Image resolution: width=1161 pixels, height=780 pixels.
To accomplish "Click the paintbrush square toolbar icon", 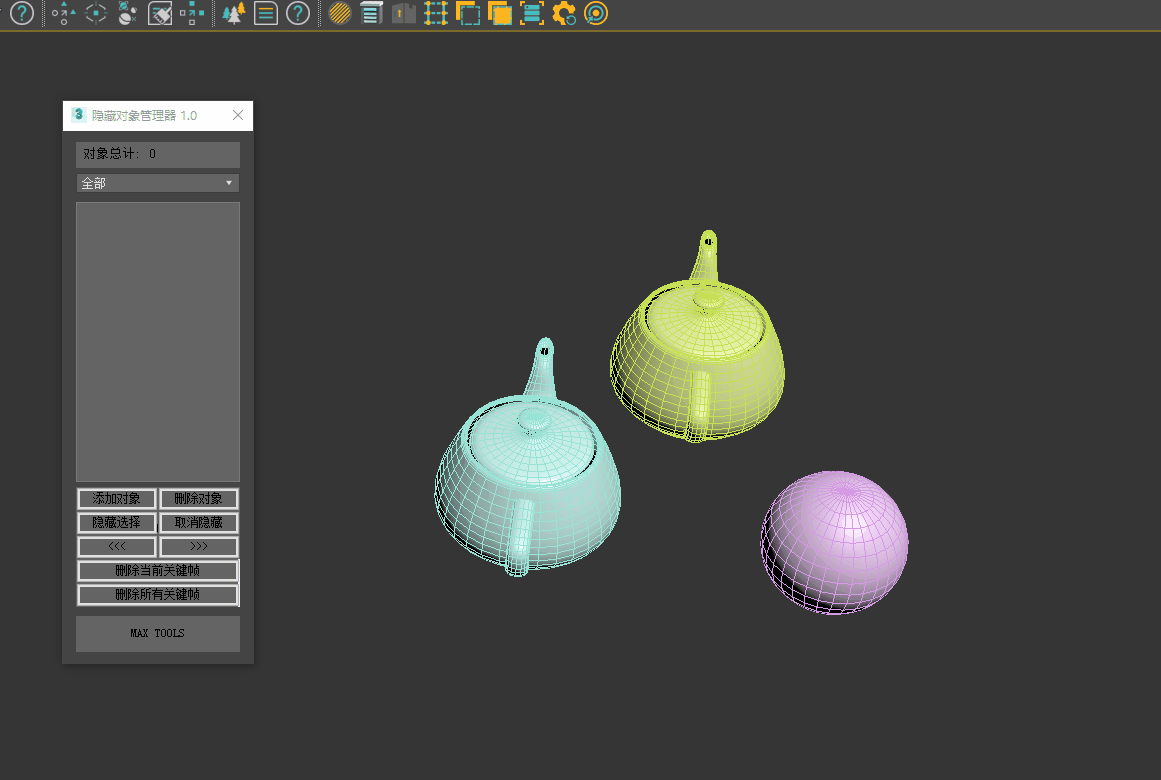I will pyautogui.click(x=160, y=14).
